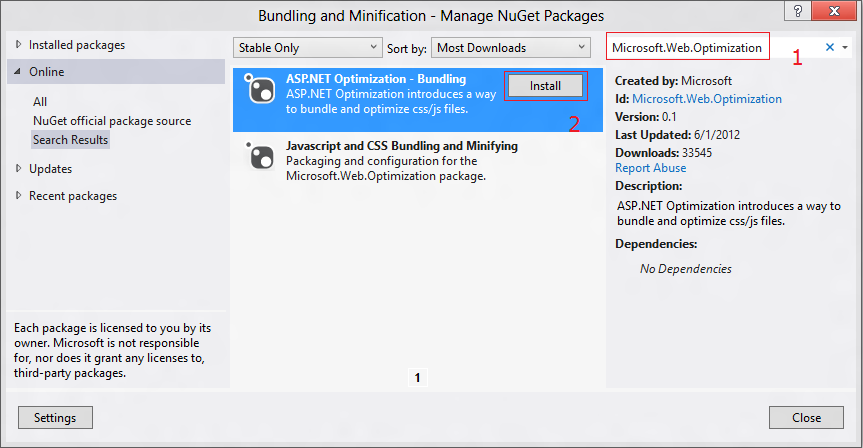Click the Last Updated: 6/1/2012 text
Screen dimensions: 863x448
click(678, 135)
